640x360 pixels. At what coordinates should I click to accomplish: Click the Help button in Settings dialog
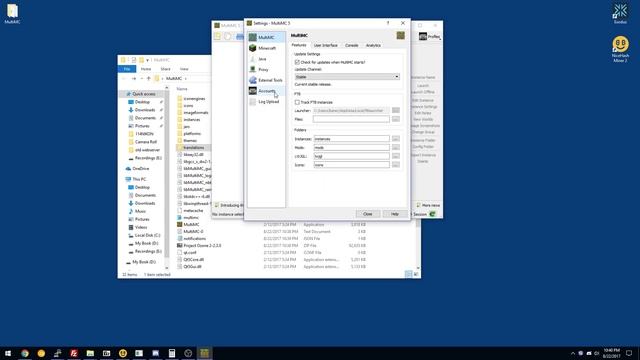pos(395,214)
